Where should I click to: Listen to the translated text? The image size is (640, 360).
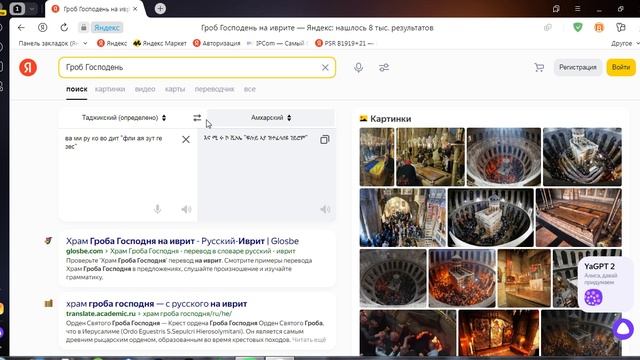tap(325, 209)
